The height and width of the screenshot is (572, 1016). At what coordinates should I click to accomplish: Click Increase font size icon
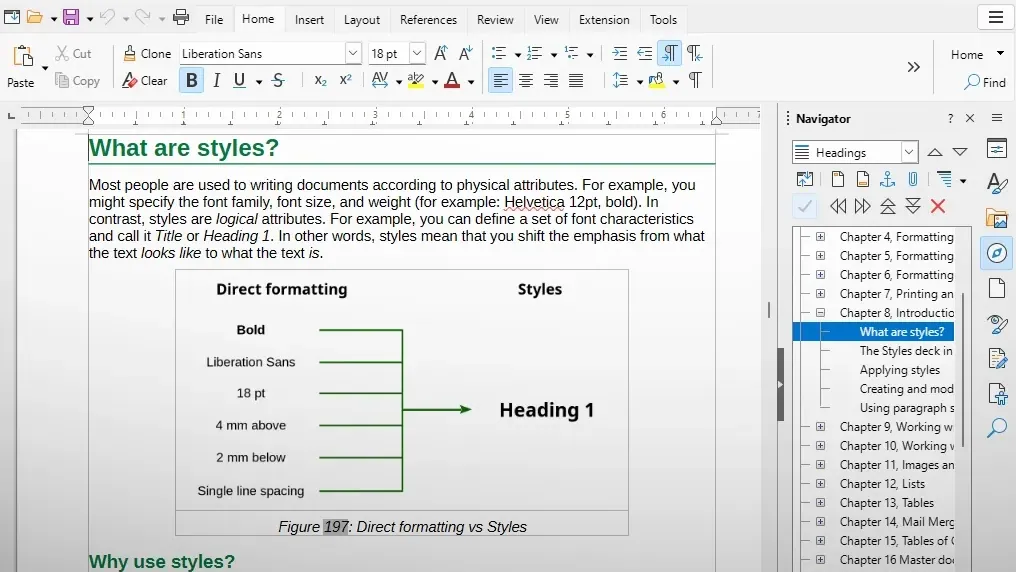click(x=441, y=53)
